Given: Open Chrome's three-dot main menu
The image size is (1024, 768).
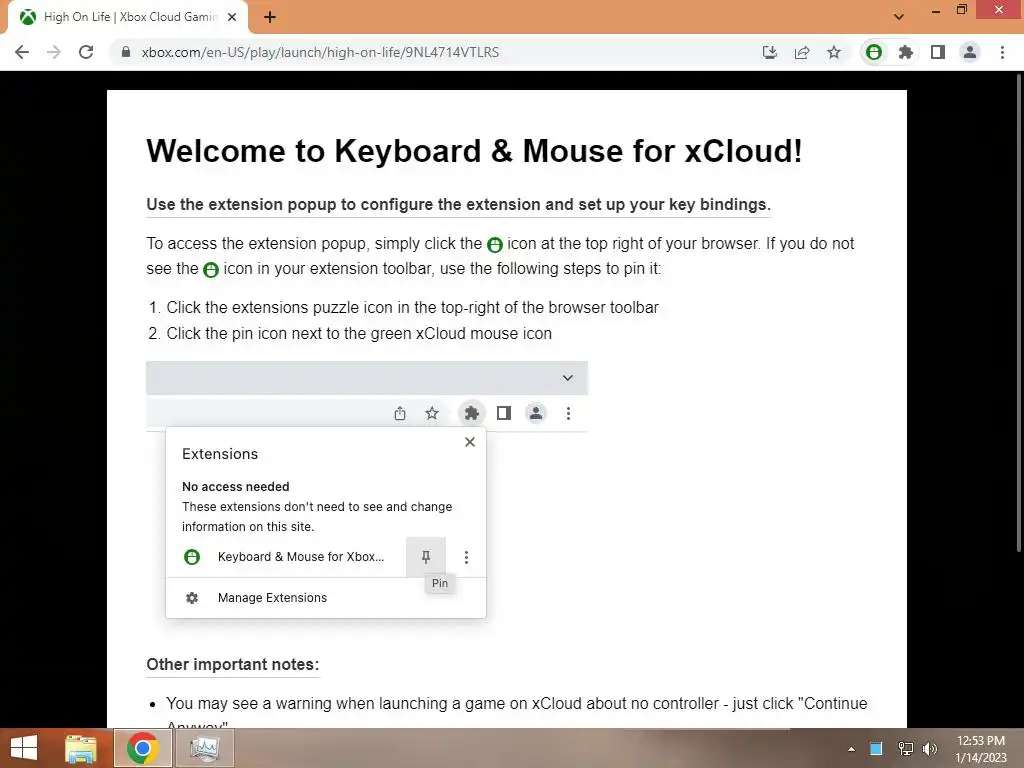Looking at the screenshot, I should pos(1002,52).
